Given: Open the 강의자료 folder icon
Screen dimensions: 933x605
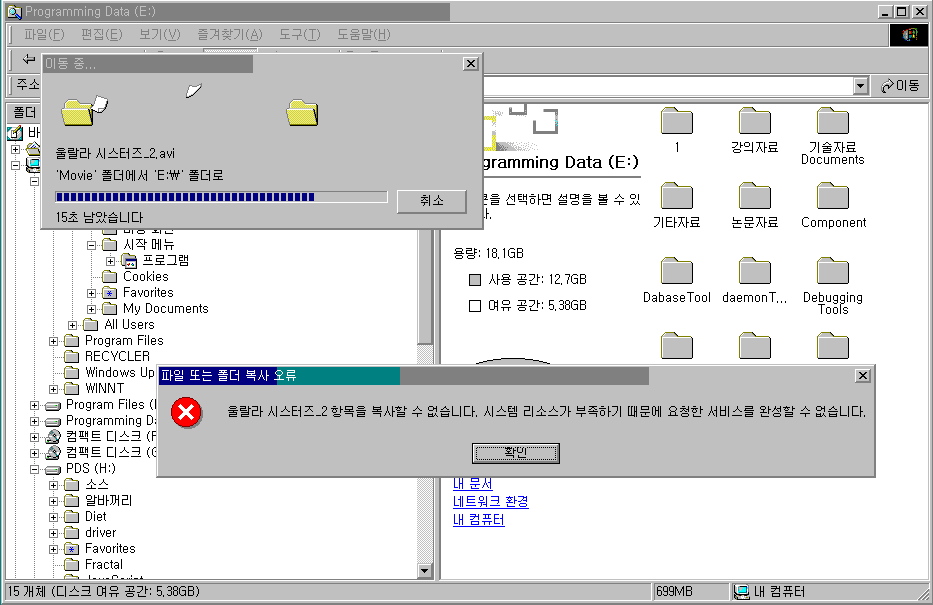Looking at the screenshot, I should pos(755,122).
